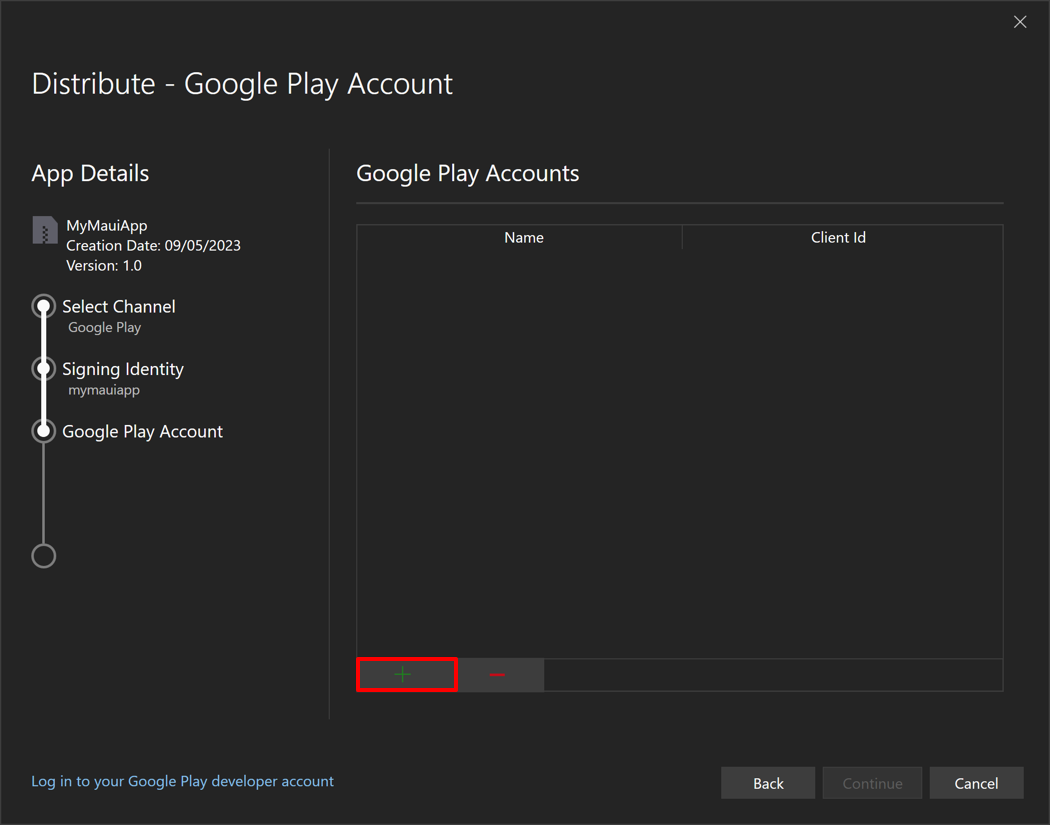Click Creation Date: 09/05/2023 text
The width and height of the screenshot is (1050, 825).
pos(153,246)
